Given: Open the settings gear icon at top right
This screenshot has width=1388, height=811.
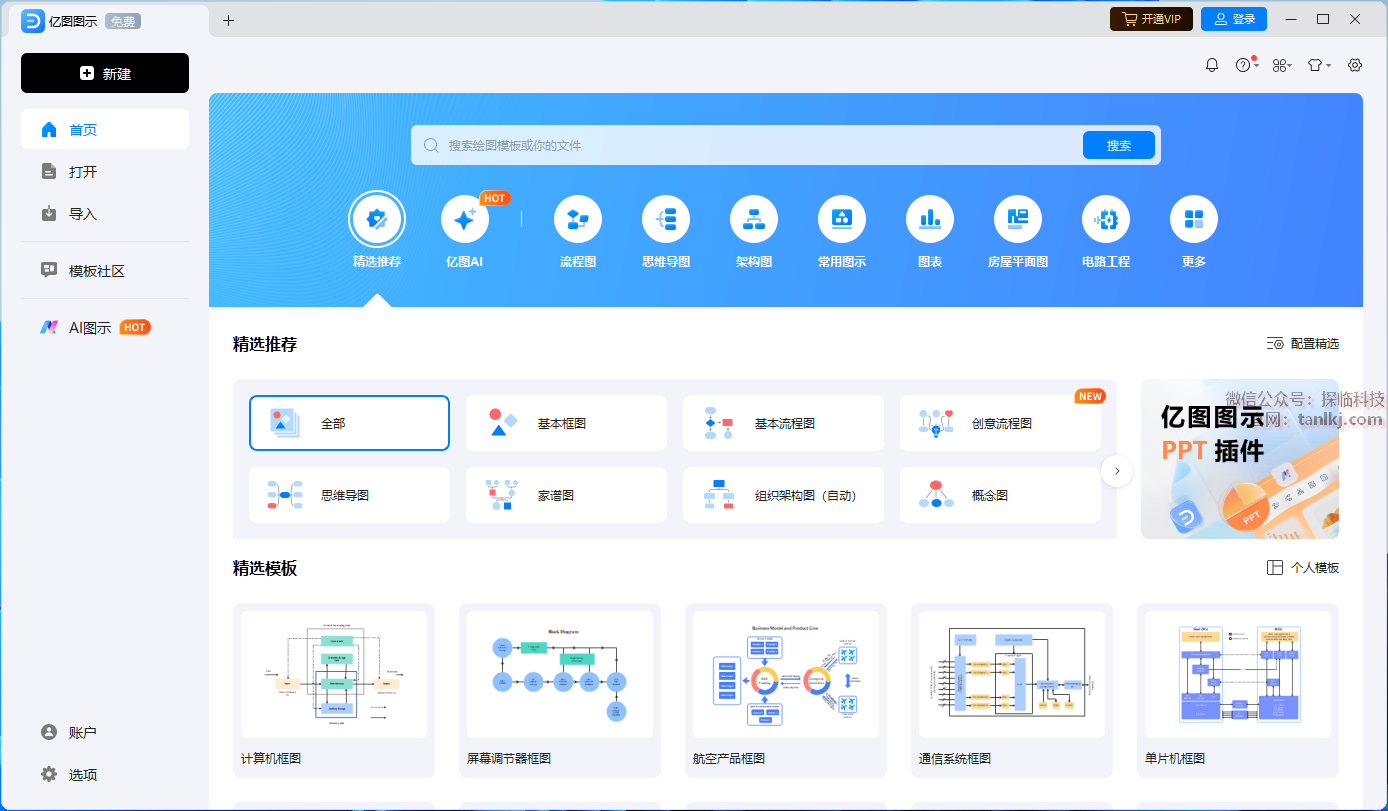Looking at the screenshot, I should tap(1355, 65).
